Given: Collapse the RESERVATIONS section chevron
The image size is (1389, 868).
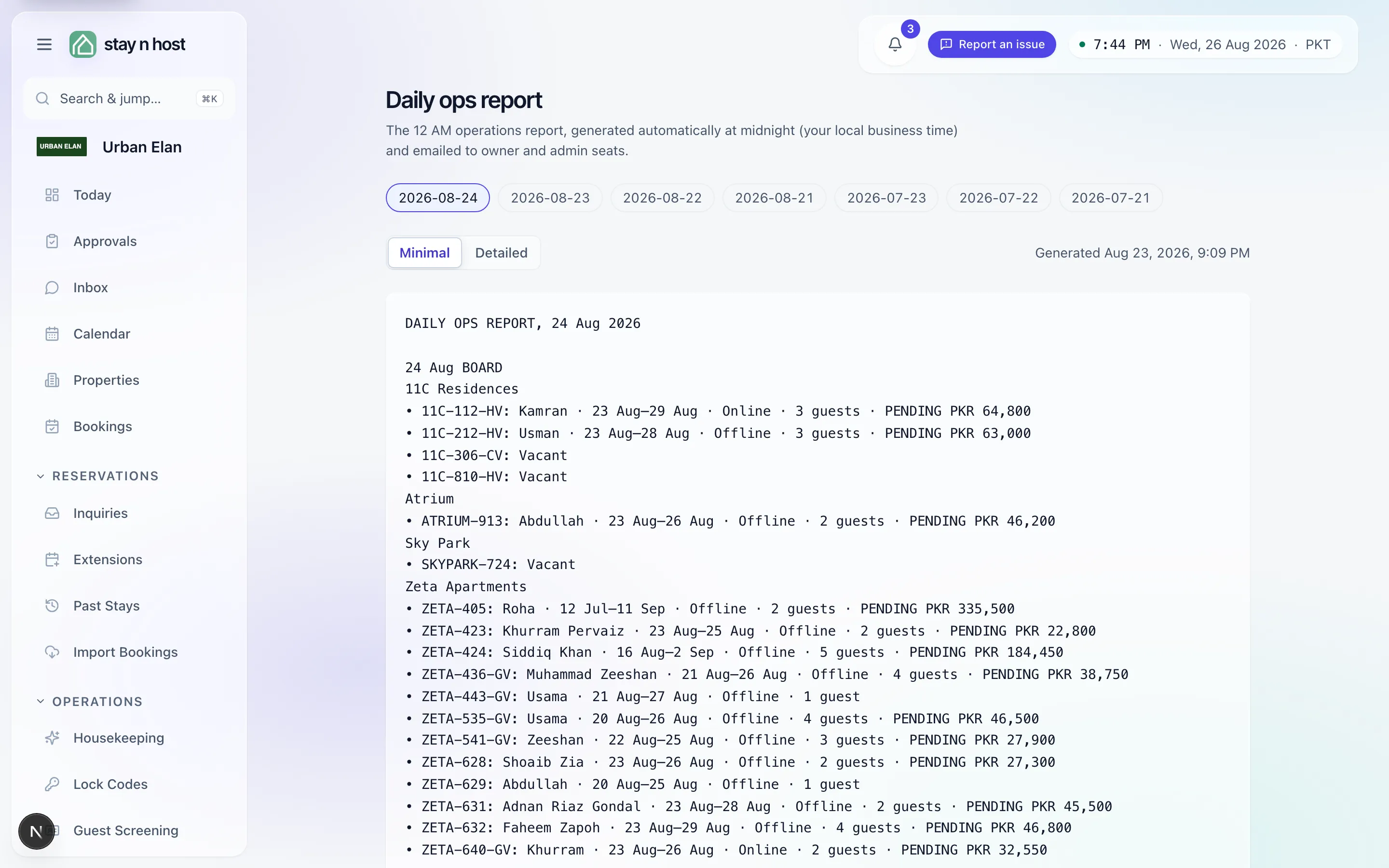Looking at the screenshot, I should 40,476.
